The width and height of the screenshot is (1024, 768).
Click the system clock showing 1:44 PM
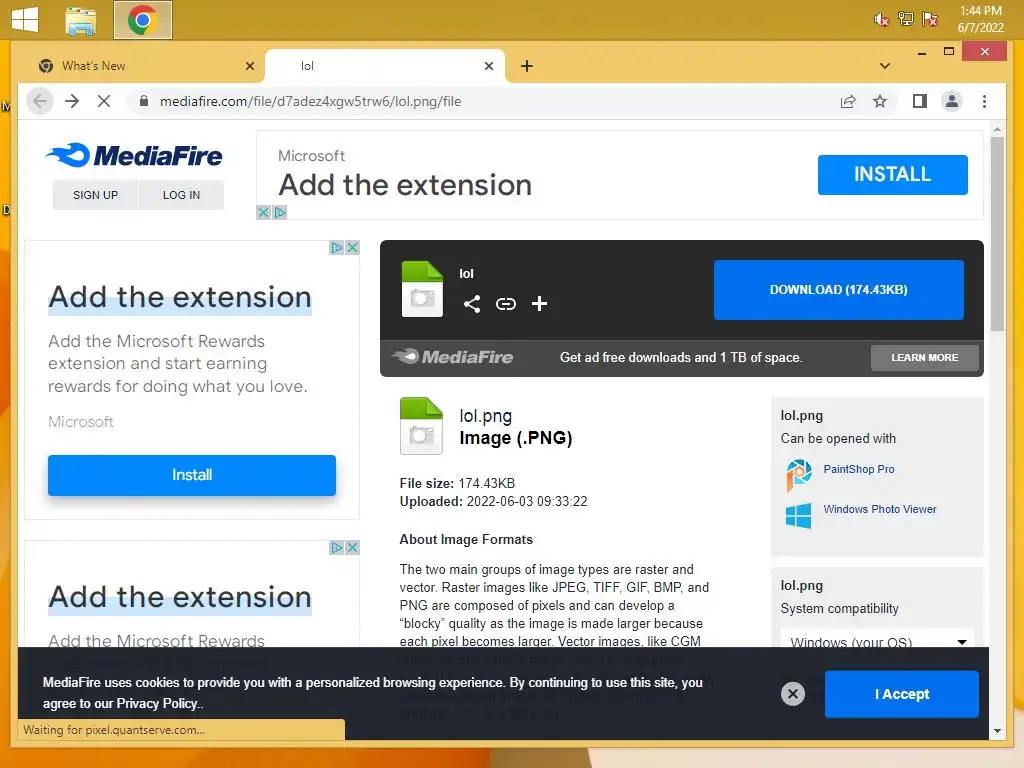(x=980, y=19)
